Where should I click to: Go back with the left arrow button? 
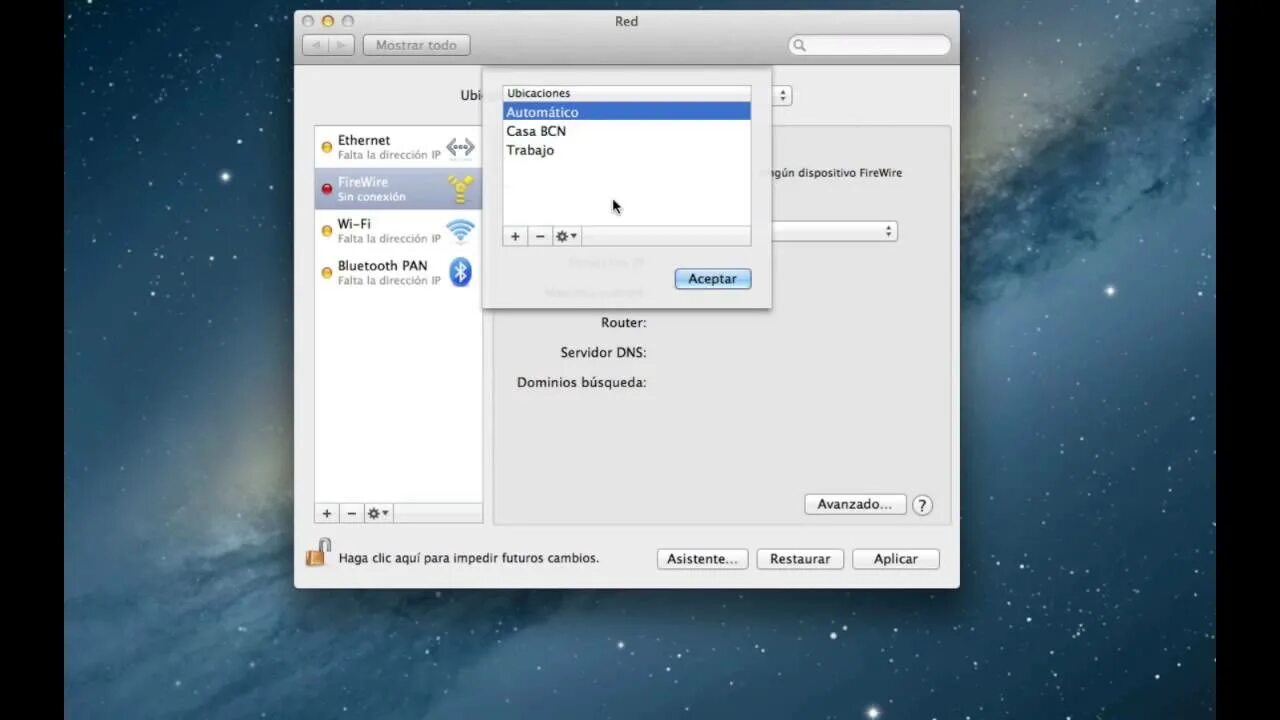click(316, 45)
